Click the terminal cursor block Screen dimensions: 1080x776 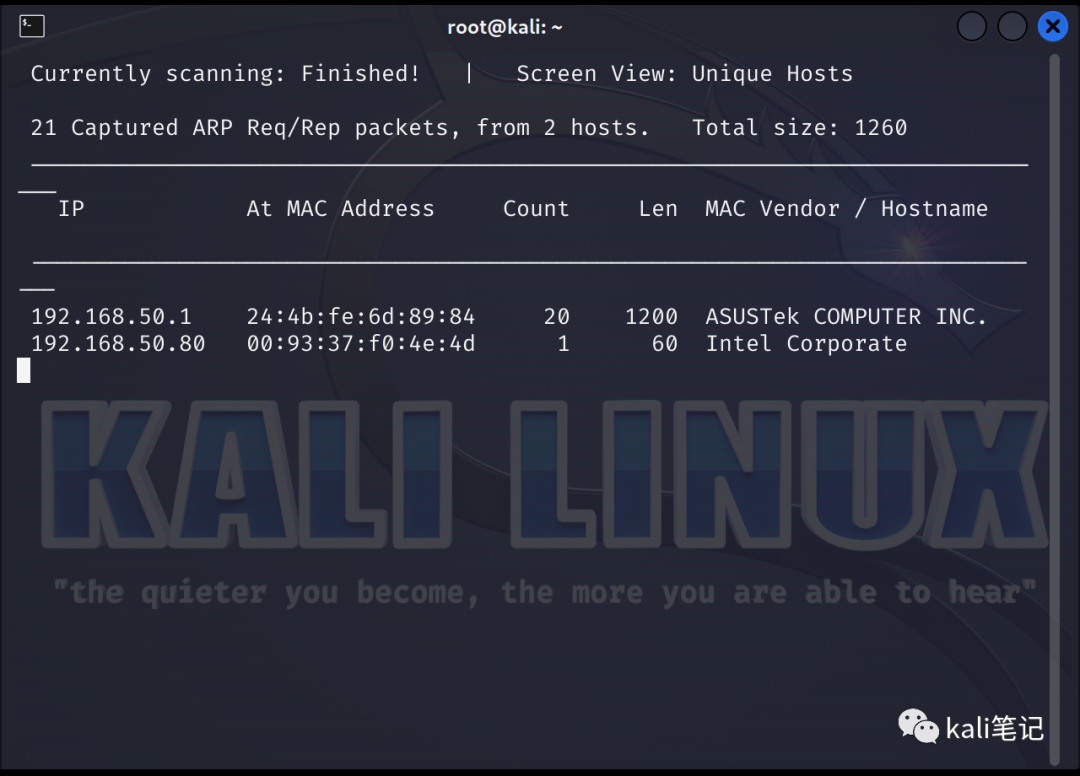click(24, 370)
